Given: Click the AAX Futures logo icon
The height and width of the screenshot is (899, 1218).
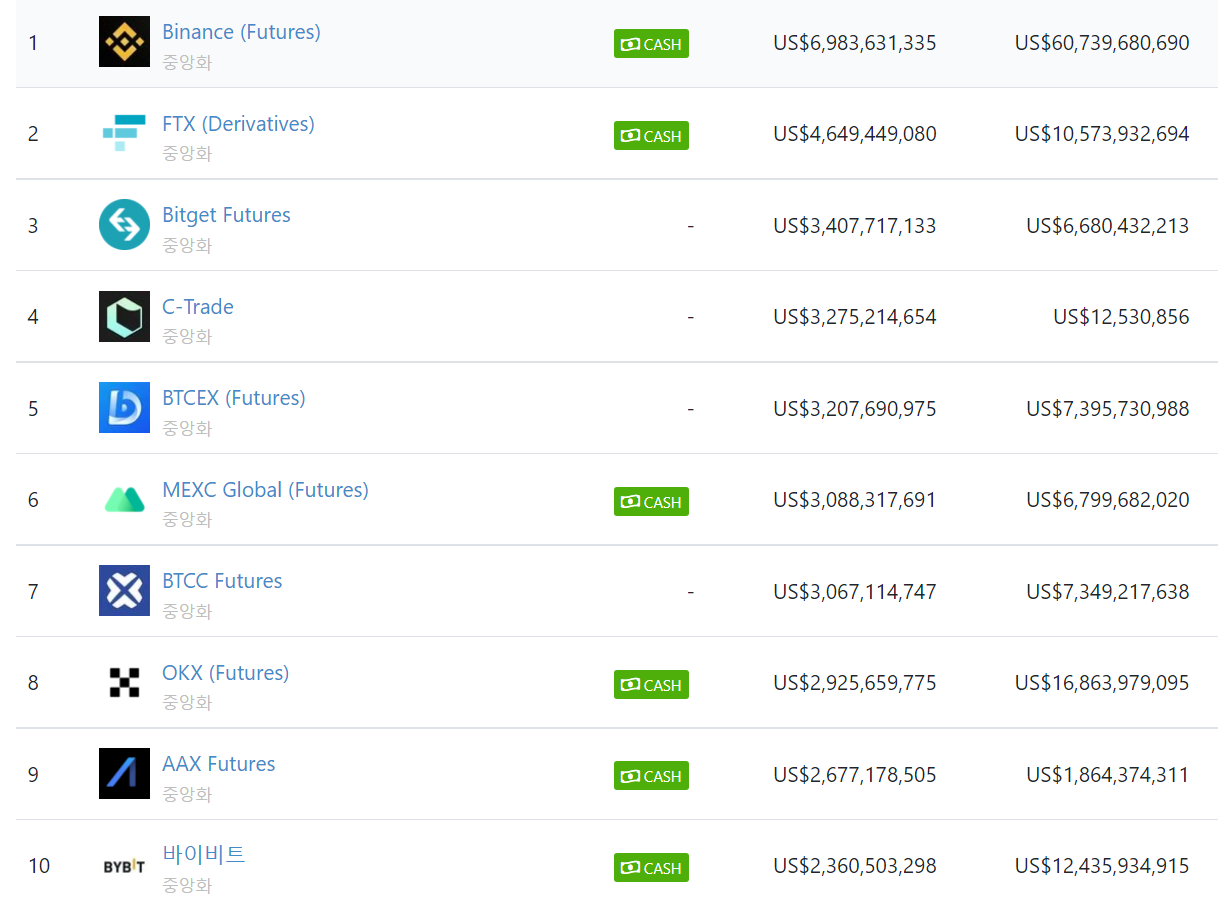Looking at the screenshot, I should (x=124, y=774).
